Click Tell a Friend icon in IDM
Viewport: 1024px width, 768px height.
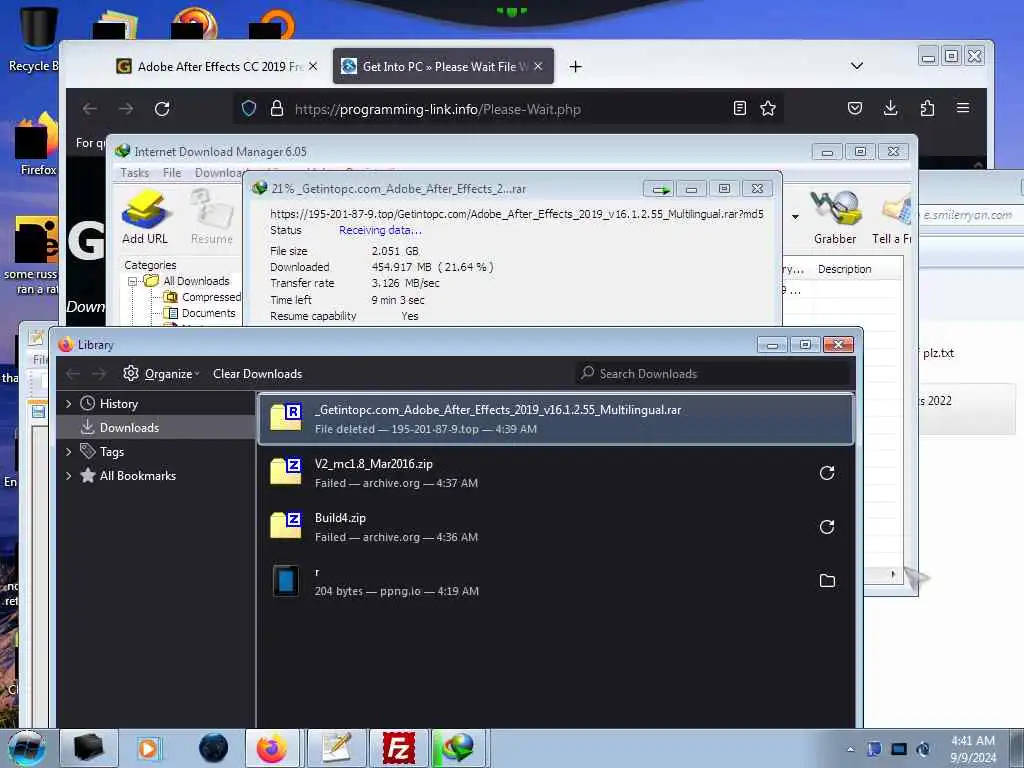[x=892, y=217]
